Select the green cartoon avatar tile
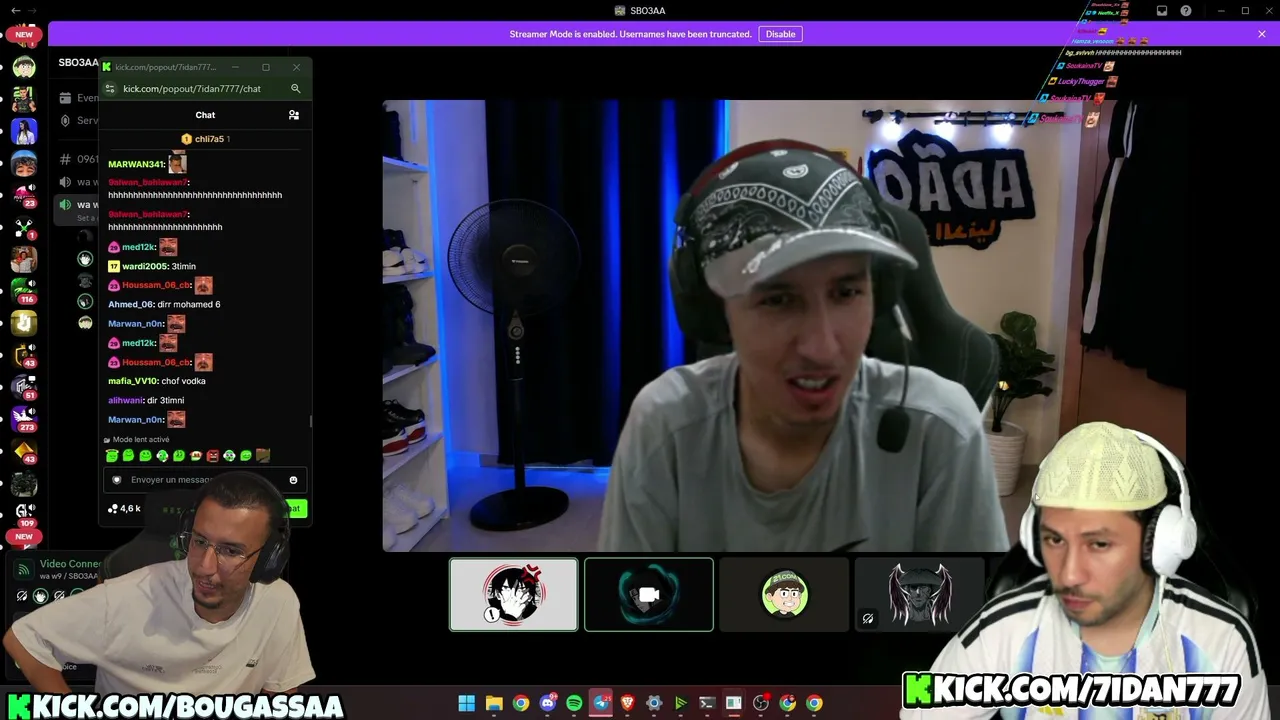Screen dimensions: 1280x720 coord(784,594)
